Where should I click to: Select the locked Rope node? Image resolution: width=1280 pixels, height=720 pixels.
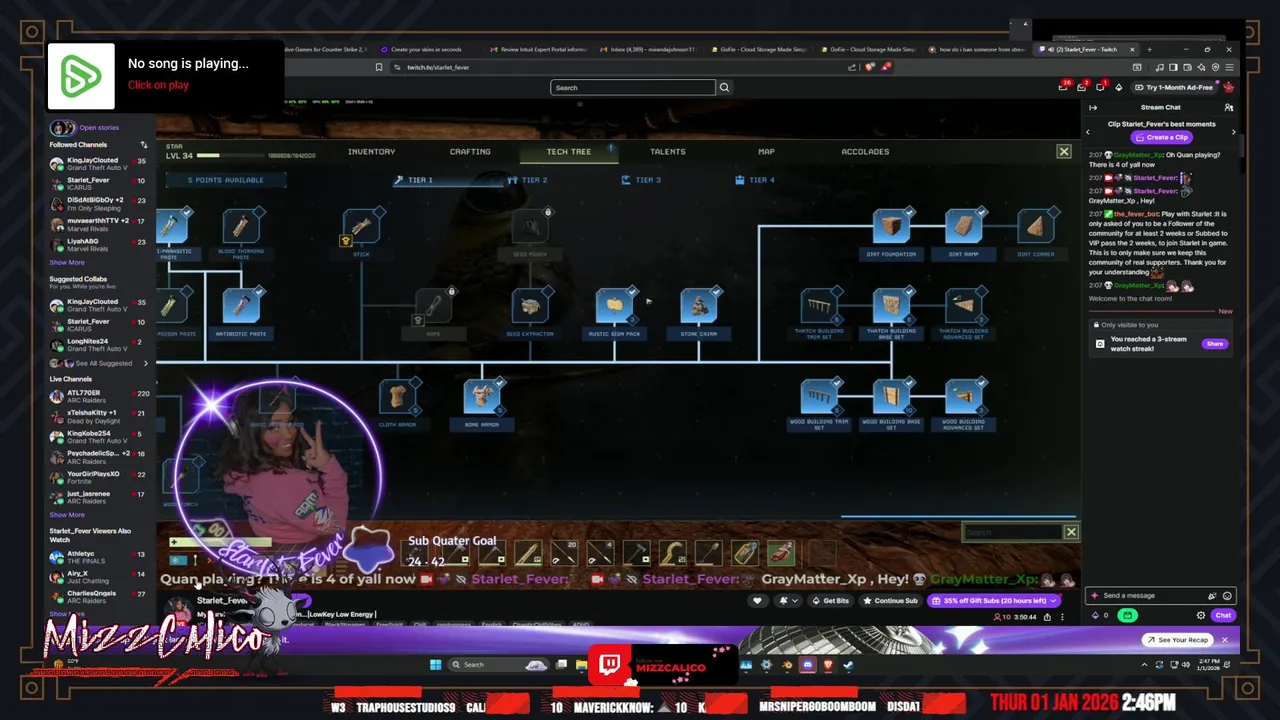[x=433, y=307]
